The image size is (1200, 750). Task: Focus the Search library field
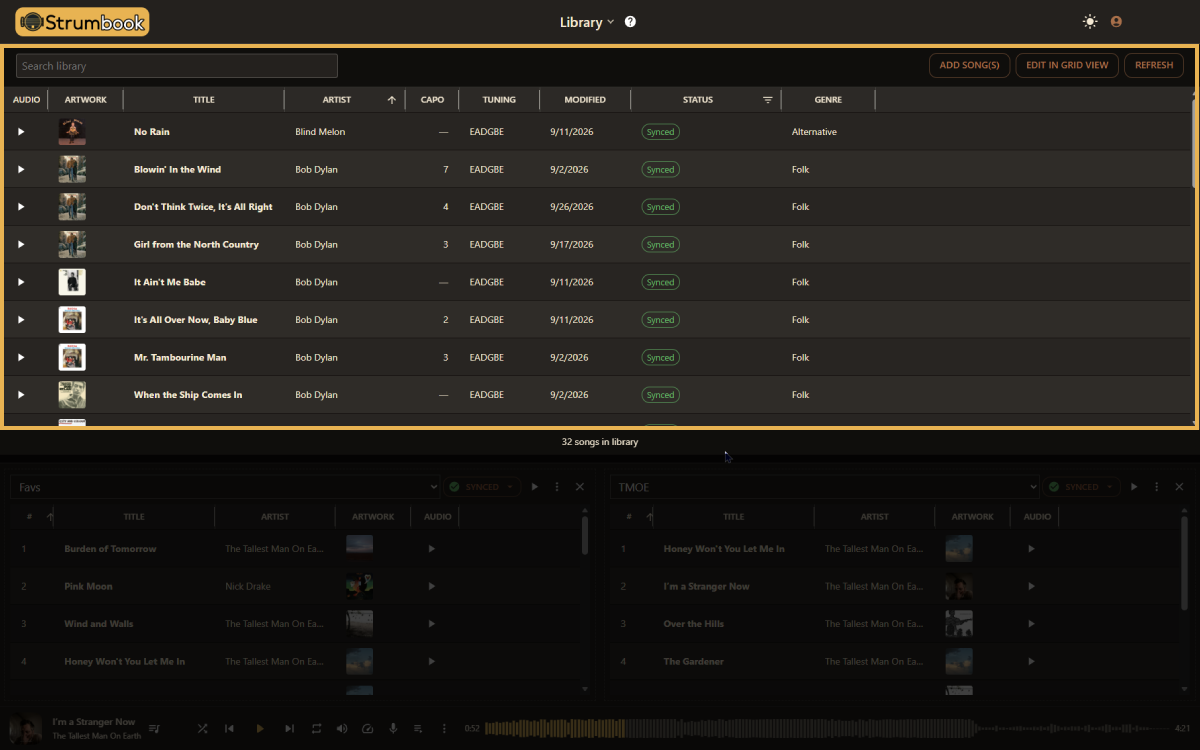pos(177,66)
